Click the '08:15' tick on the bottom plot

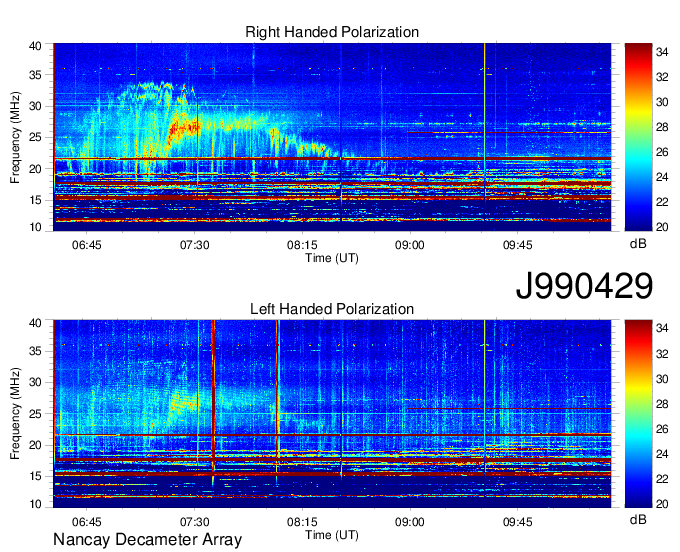[x=302, y=522]
